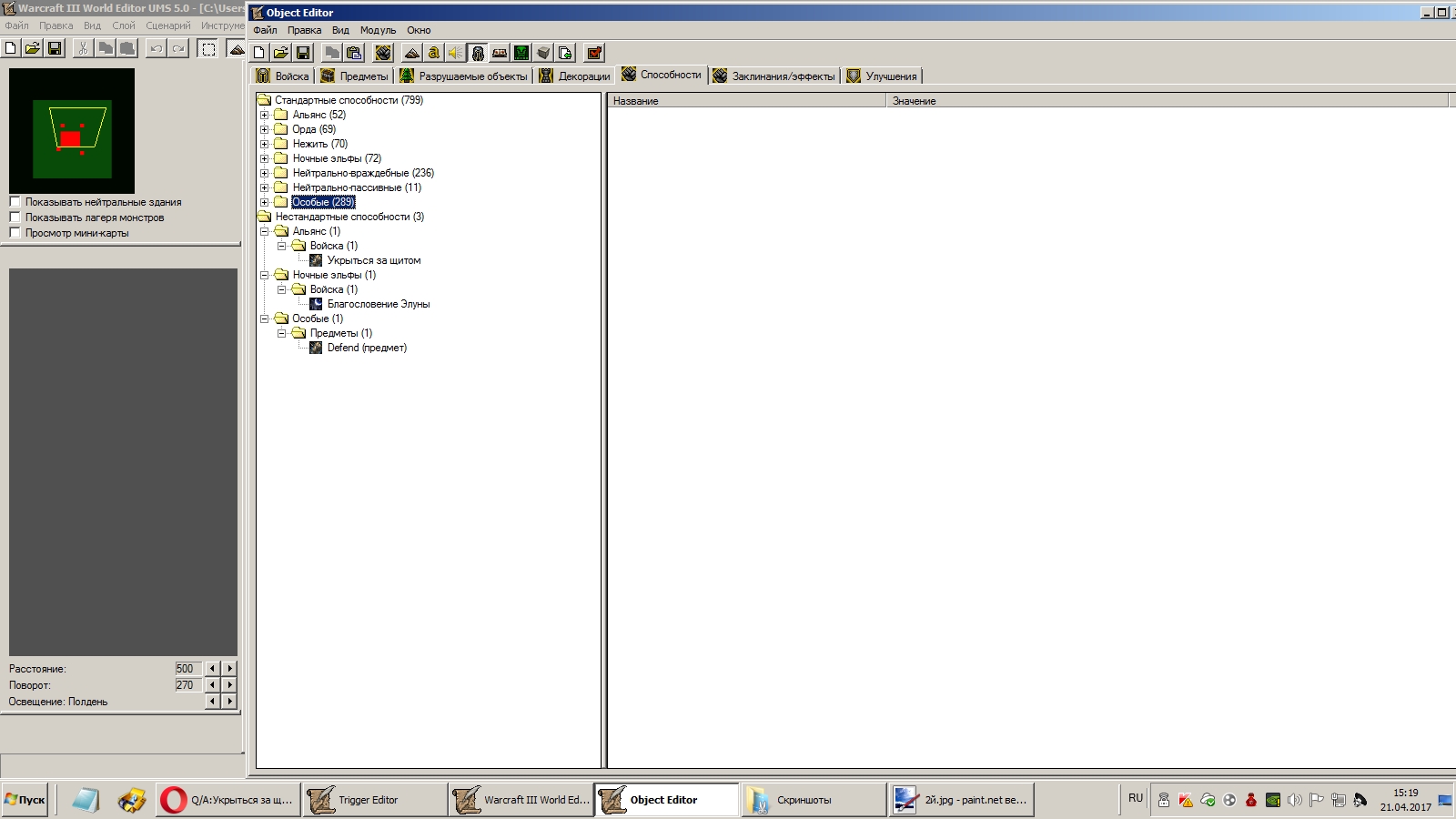Click the volume icon in system tray
Screen dimensions: 1456x819
[1294, 800]
